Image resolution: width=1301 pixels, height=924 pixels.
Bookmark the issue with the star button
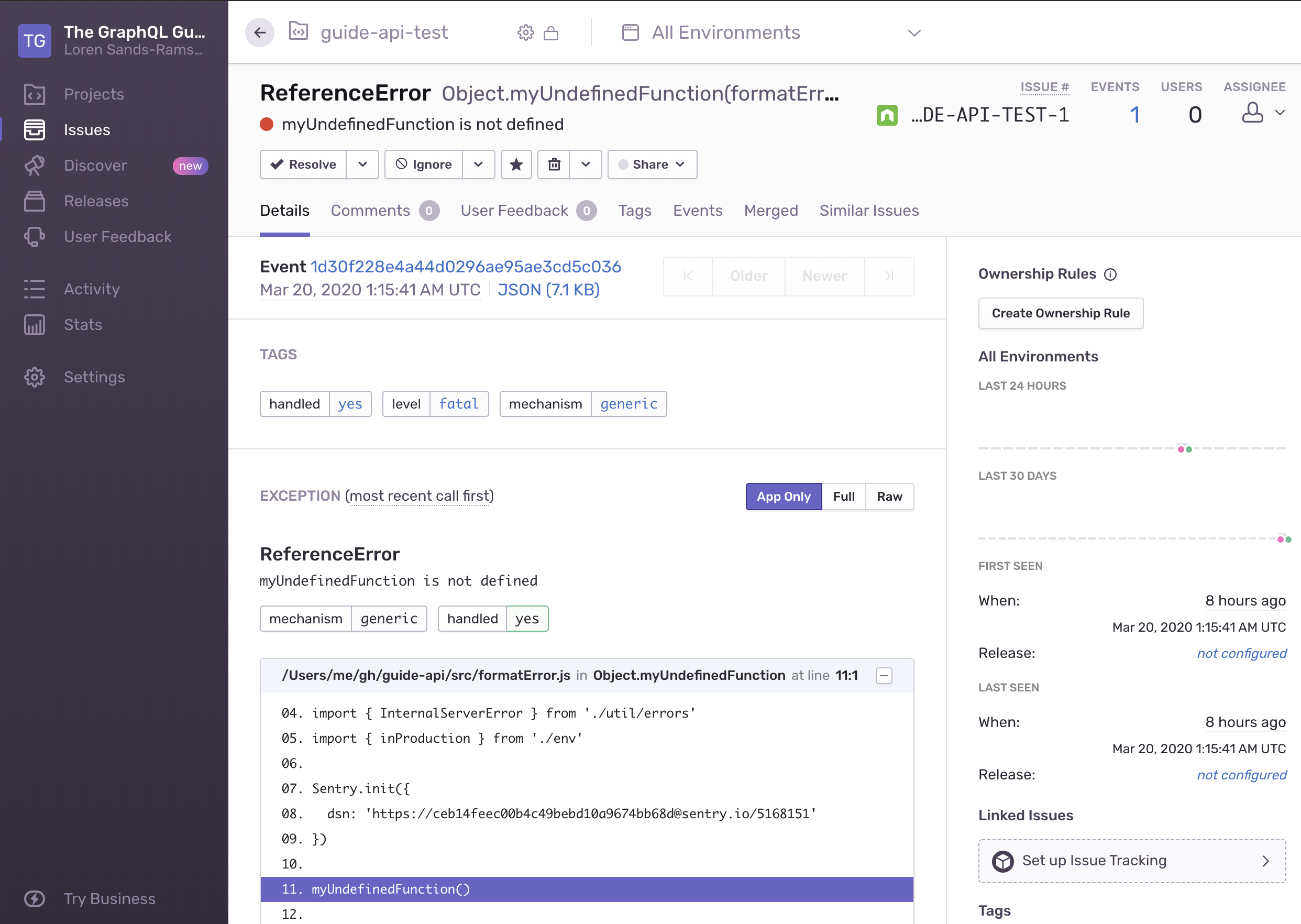pos(516,164)
